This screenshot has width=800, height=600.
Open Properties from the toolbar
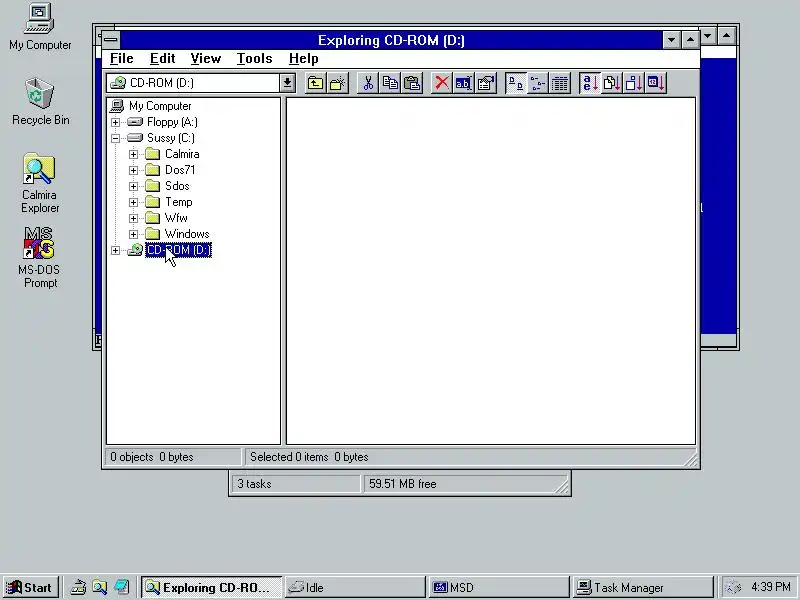click(486, 83)
